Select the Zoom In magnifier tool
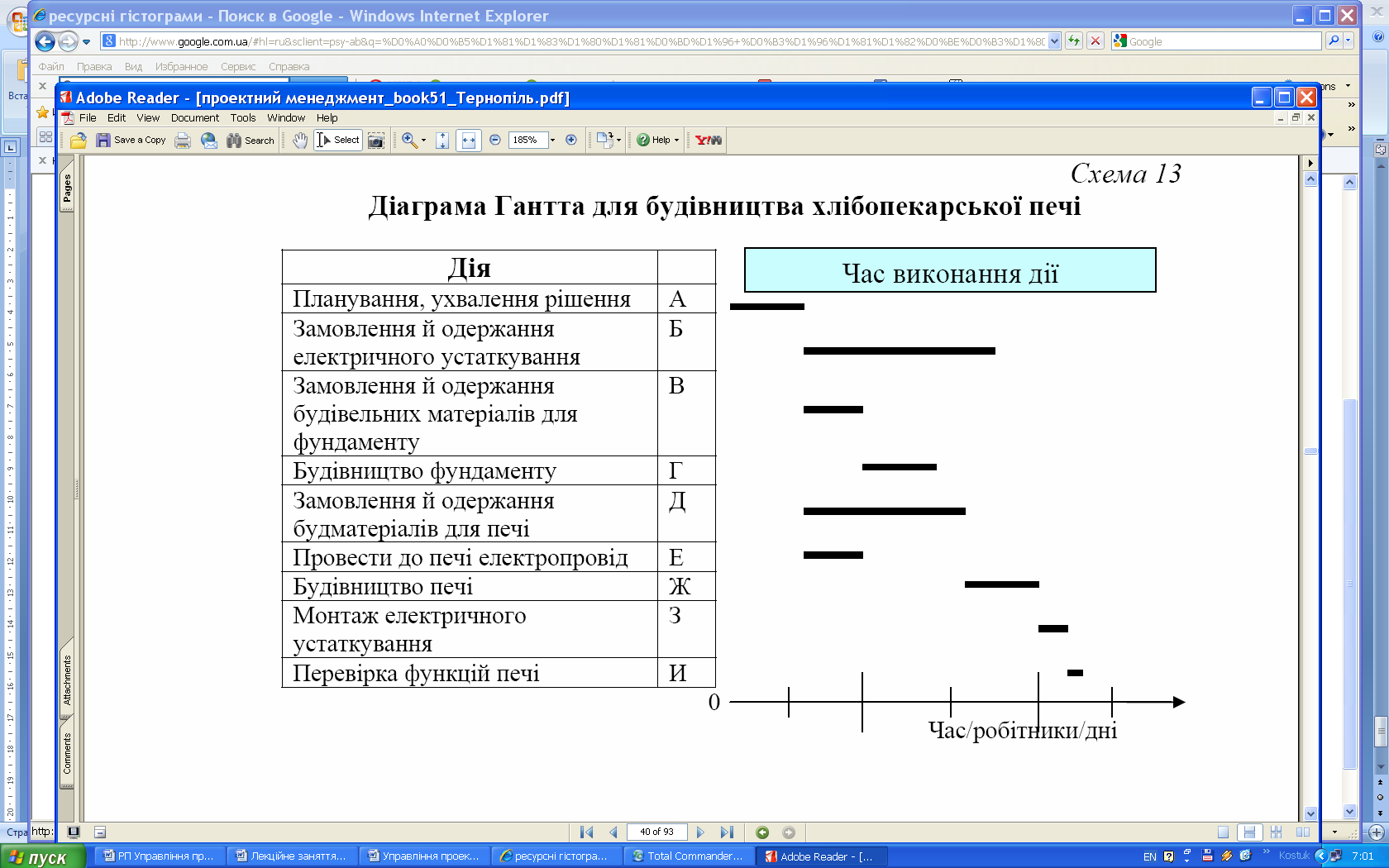This screenshot has width=1389, height=868. pyautogui.click(x=409, y=140)
